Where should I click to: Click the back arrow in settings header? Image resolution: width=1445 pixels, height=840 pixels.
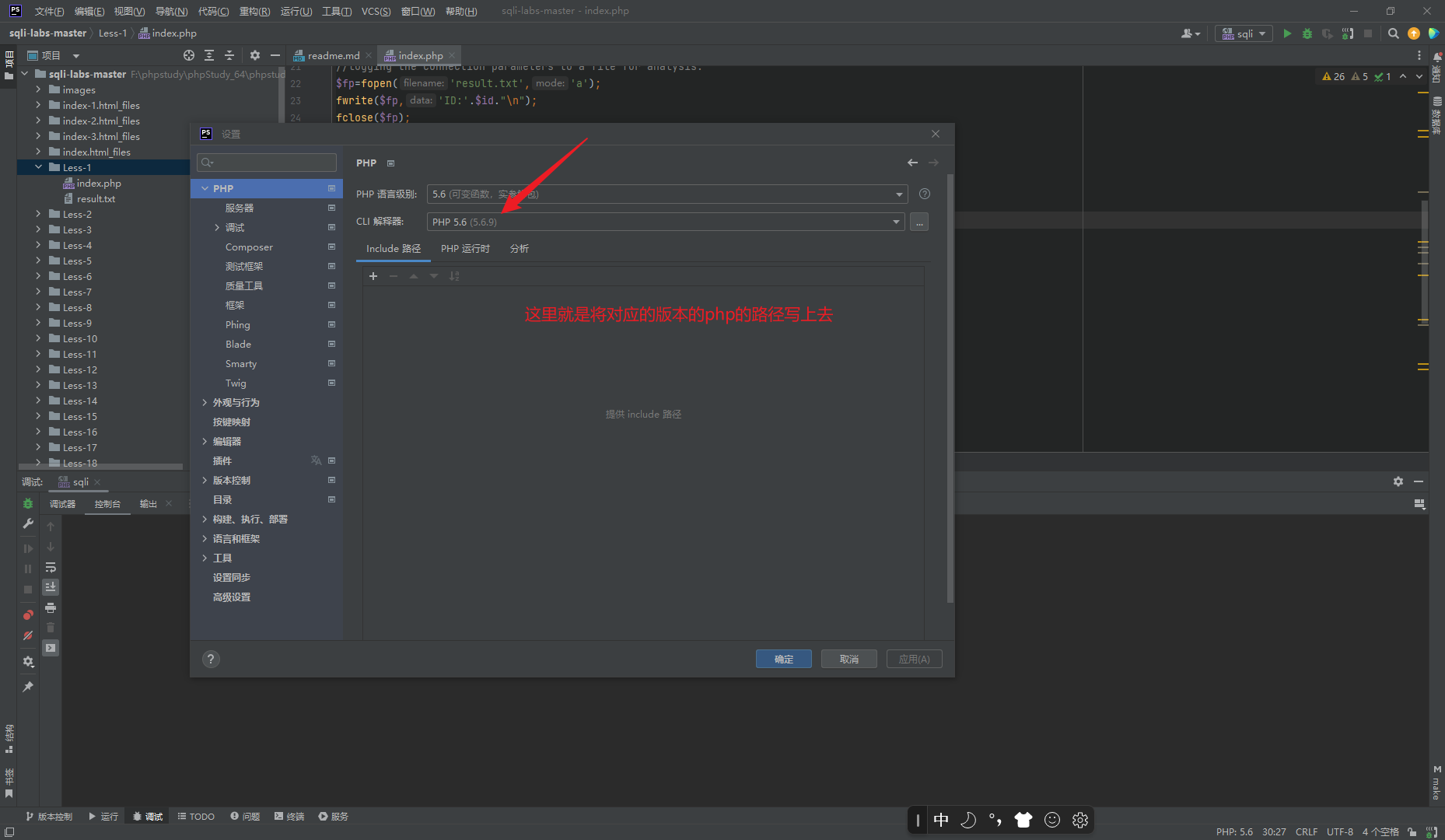pos(912,163)
